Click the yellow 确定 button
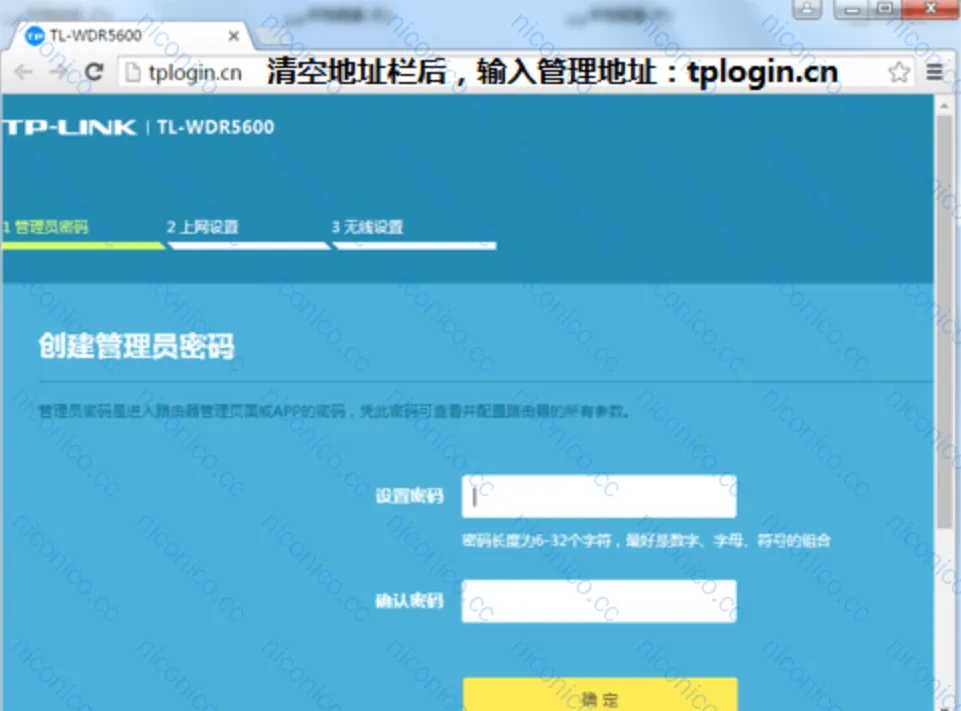The width and height of the screenshot is (961, 711). (x=600, y=695)
